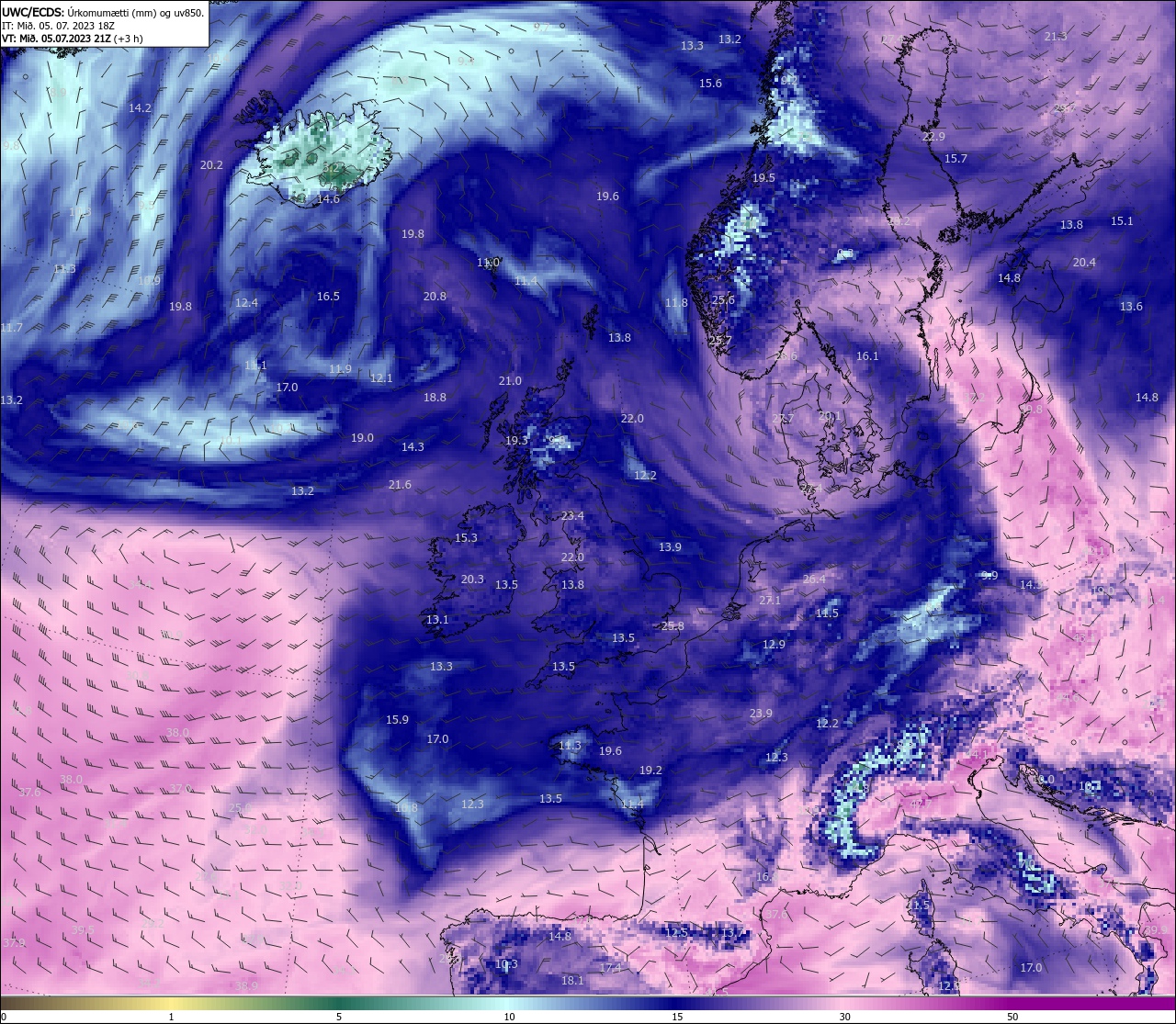Click the 16.5 value on the map
1176x1024 pixels.
point(328,297)
